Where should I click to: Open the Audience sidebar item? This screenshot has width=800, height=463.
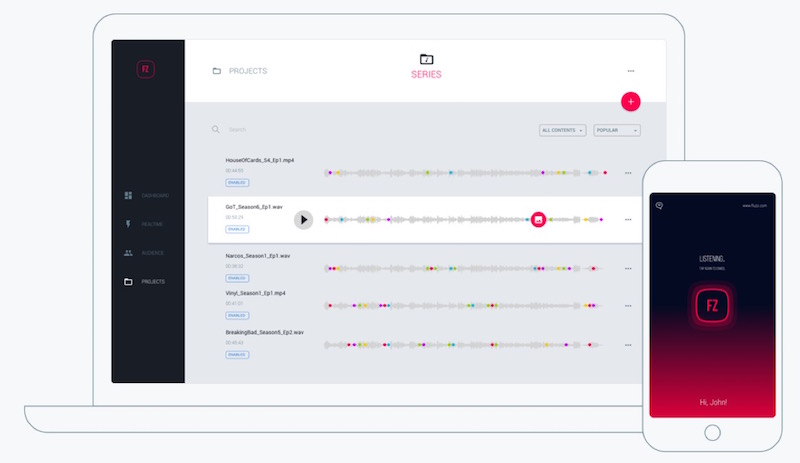coord(144,253)
